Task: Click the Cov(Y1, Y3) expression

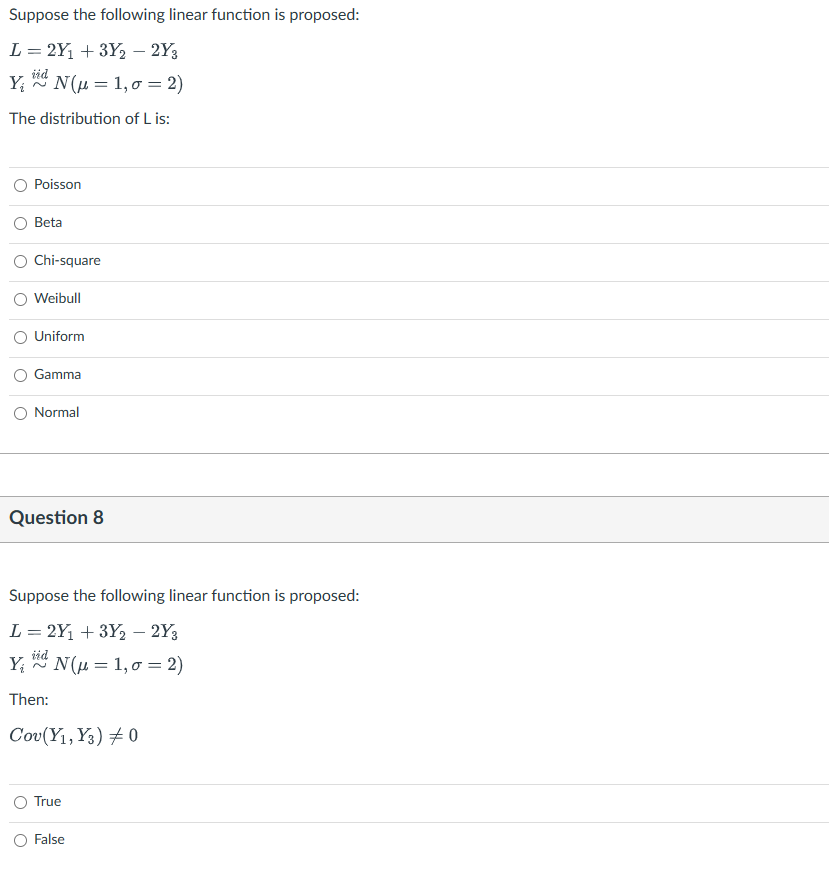Action: click(71, 736)
